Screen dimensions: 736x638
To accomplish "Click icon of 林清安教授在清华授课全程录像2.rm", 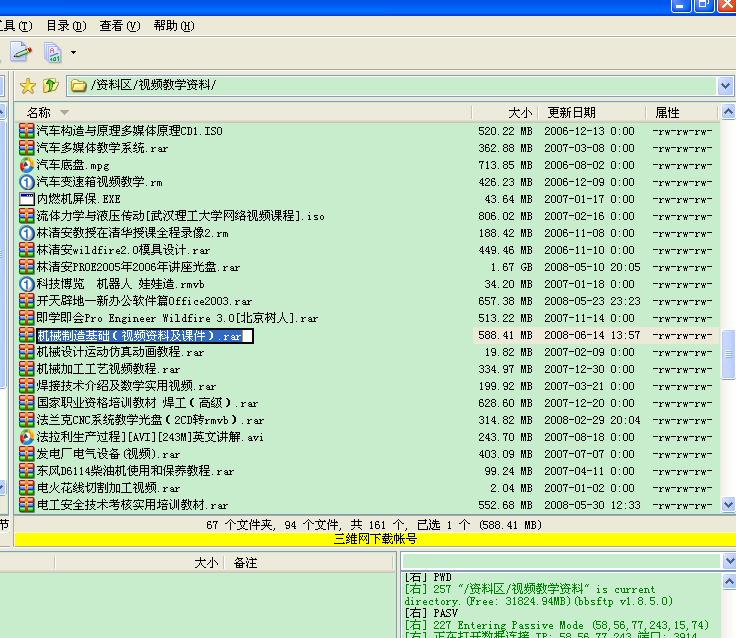I will click(27, 233).
